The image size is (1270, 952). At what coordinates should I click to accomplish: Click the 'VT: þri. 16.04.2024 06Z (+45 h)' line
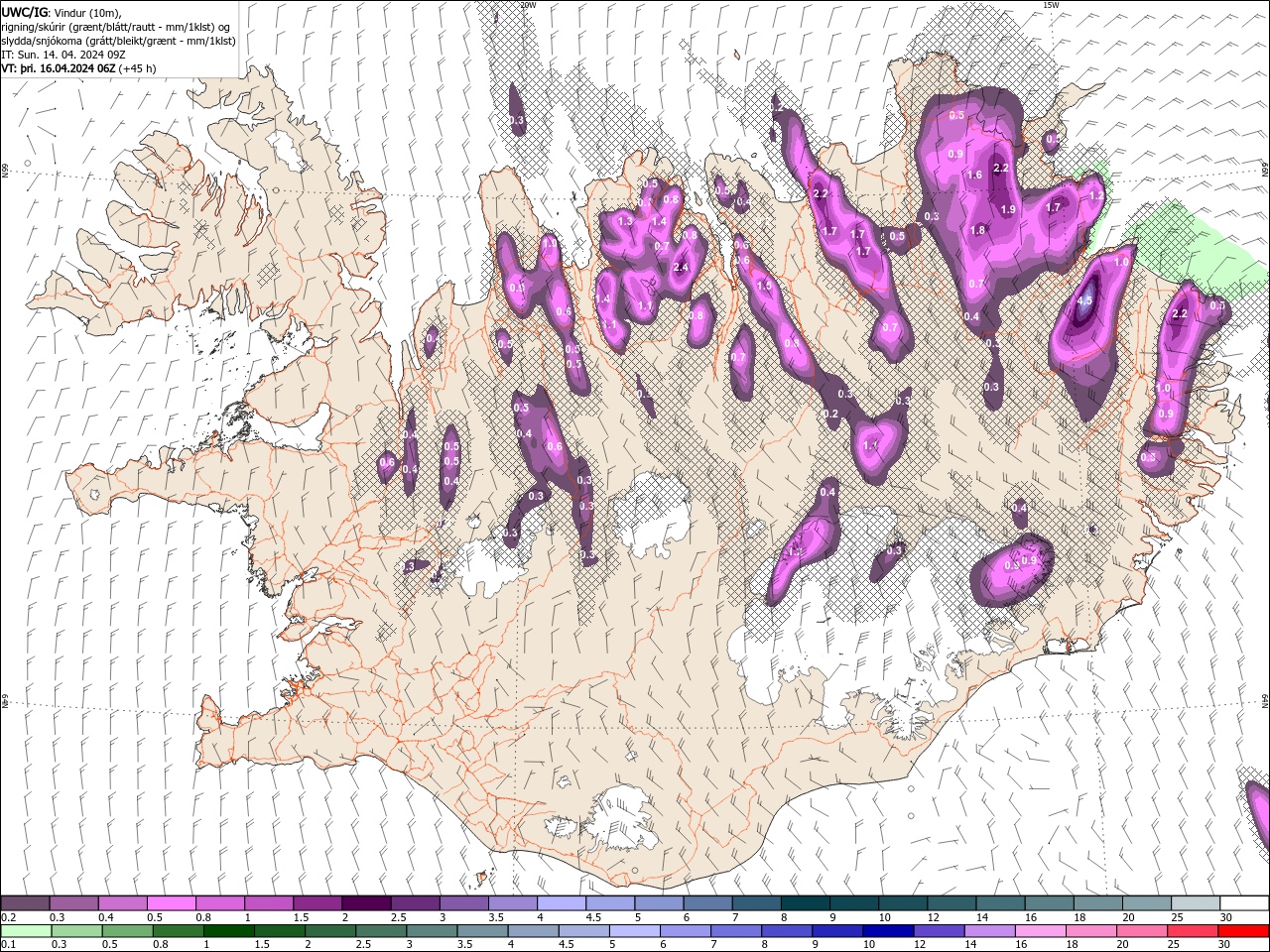[78, 68]
